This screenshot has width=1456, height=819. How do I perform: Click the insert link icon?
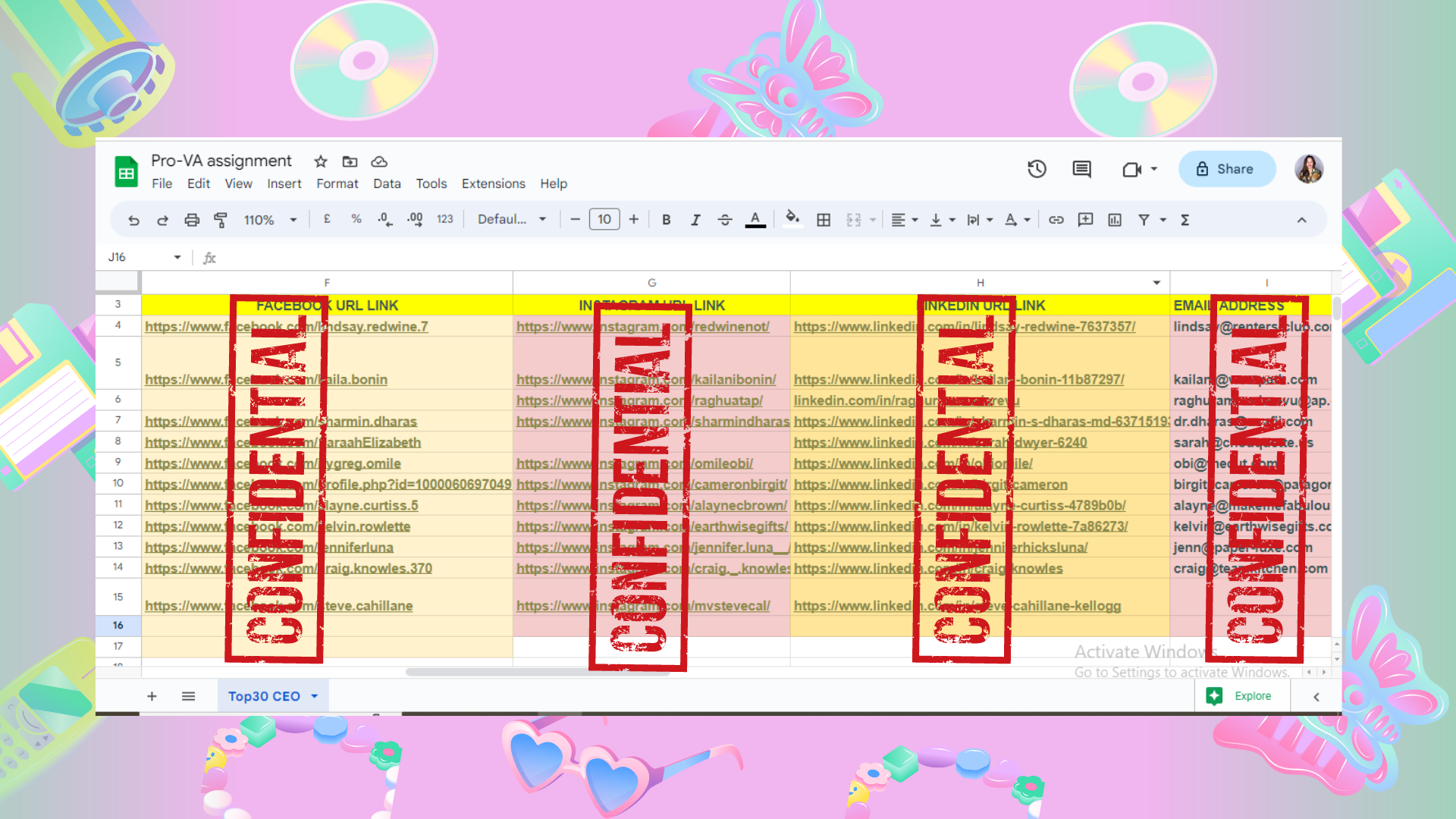pos(1056,220)
